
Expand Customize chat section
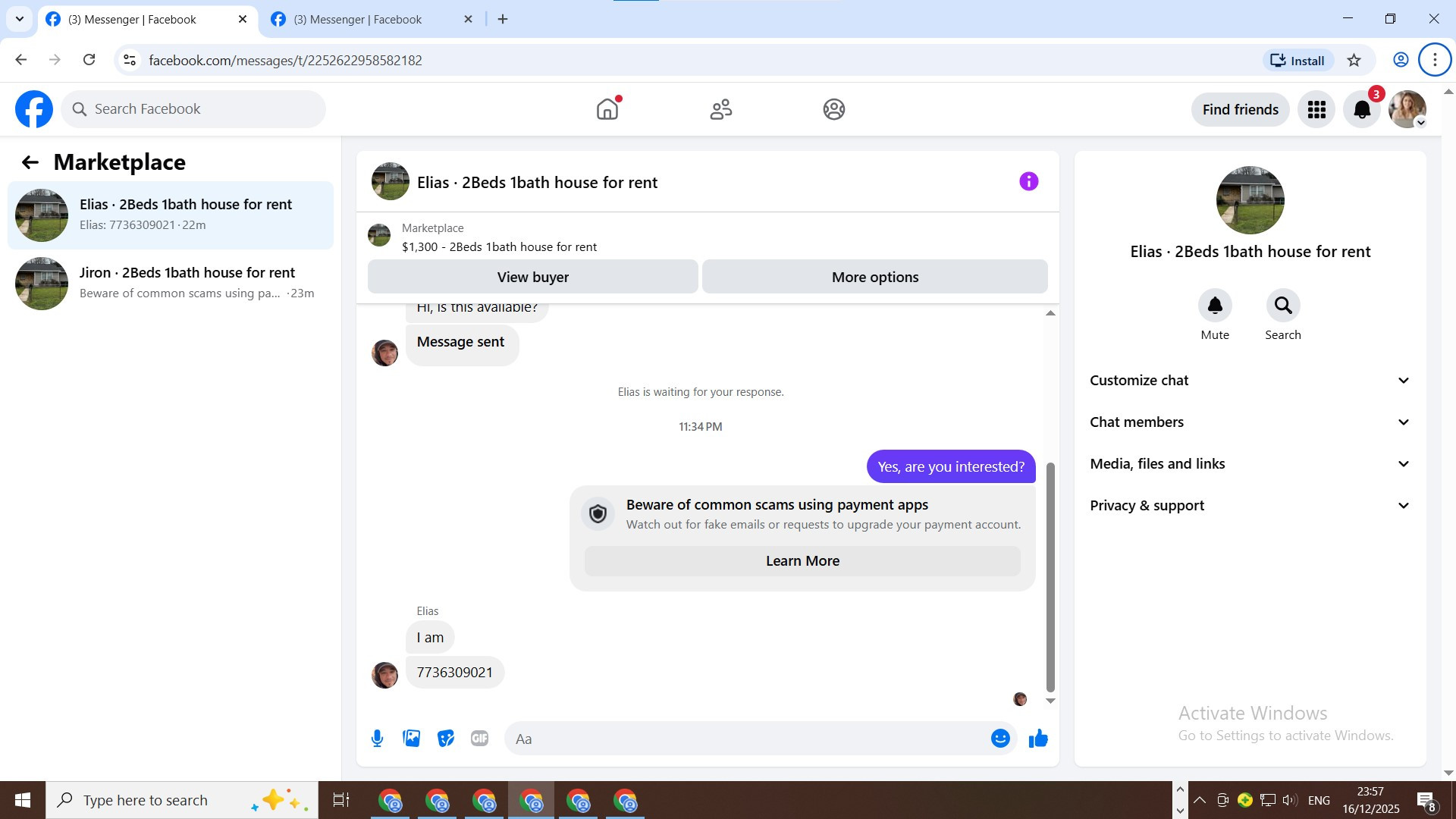(x=1250, y=381)
